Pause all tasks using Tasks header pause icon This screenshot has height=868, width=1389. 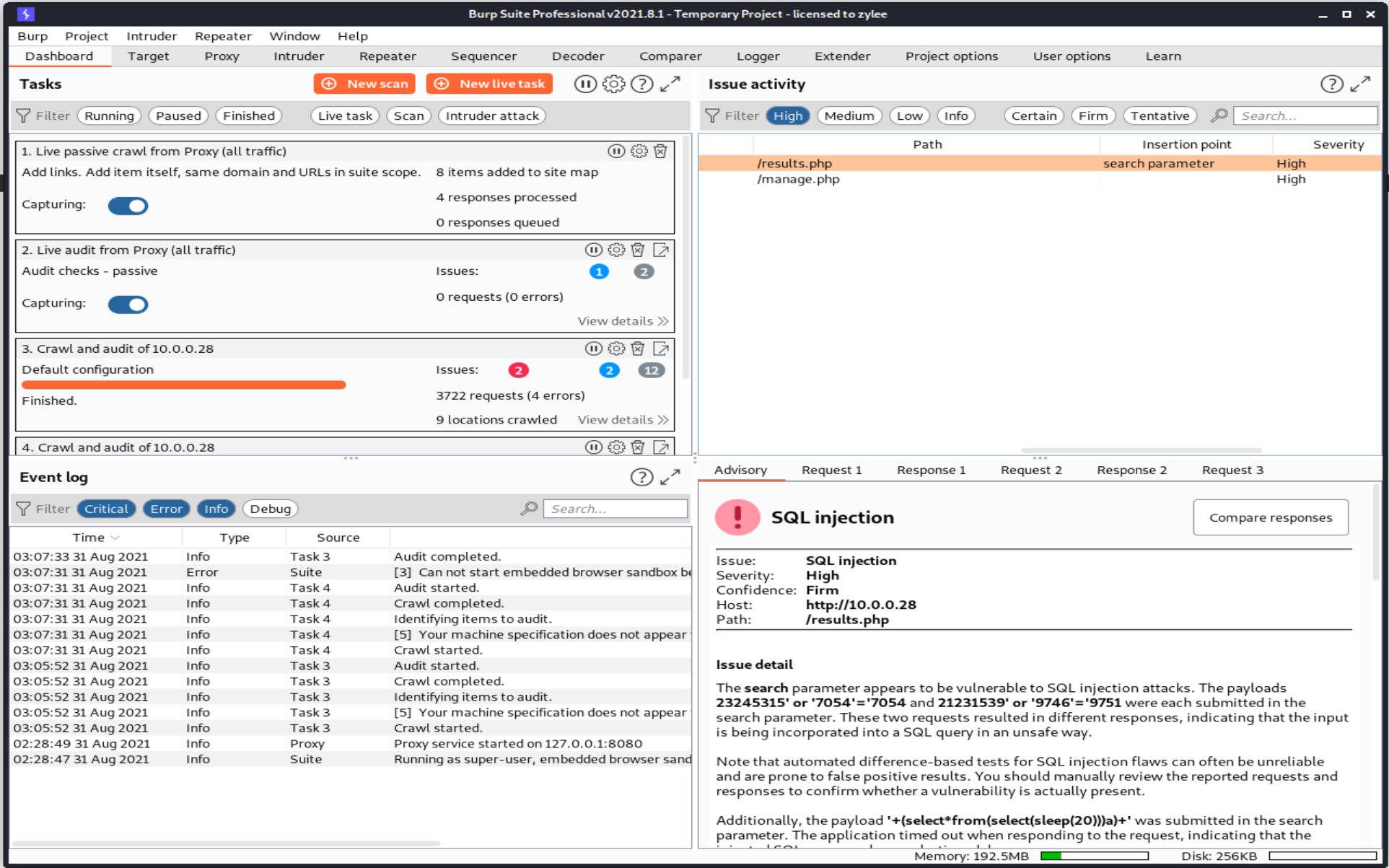[584, 84]
